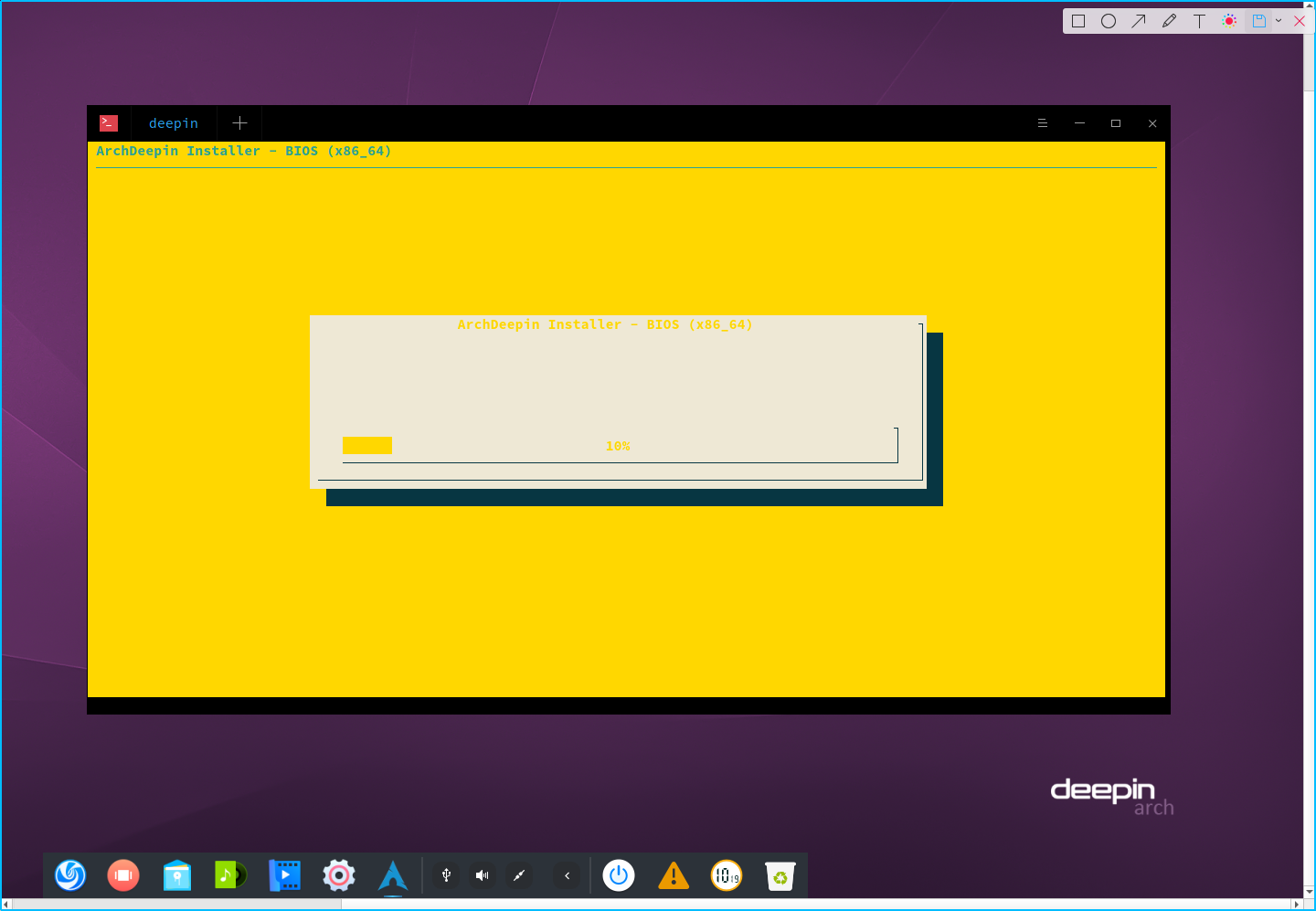The image size is (1316, 911).
Task: Click the 10% installer progress bar
Action: click(620, 446)
